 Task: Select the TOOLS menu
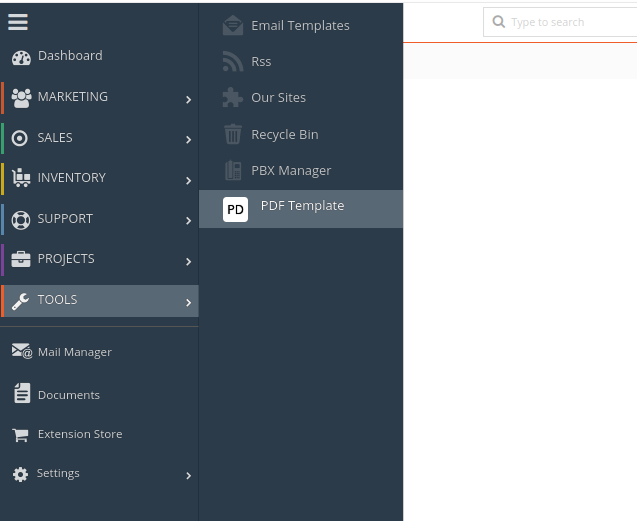click(x=99, y=301)
